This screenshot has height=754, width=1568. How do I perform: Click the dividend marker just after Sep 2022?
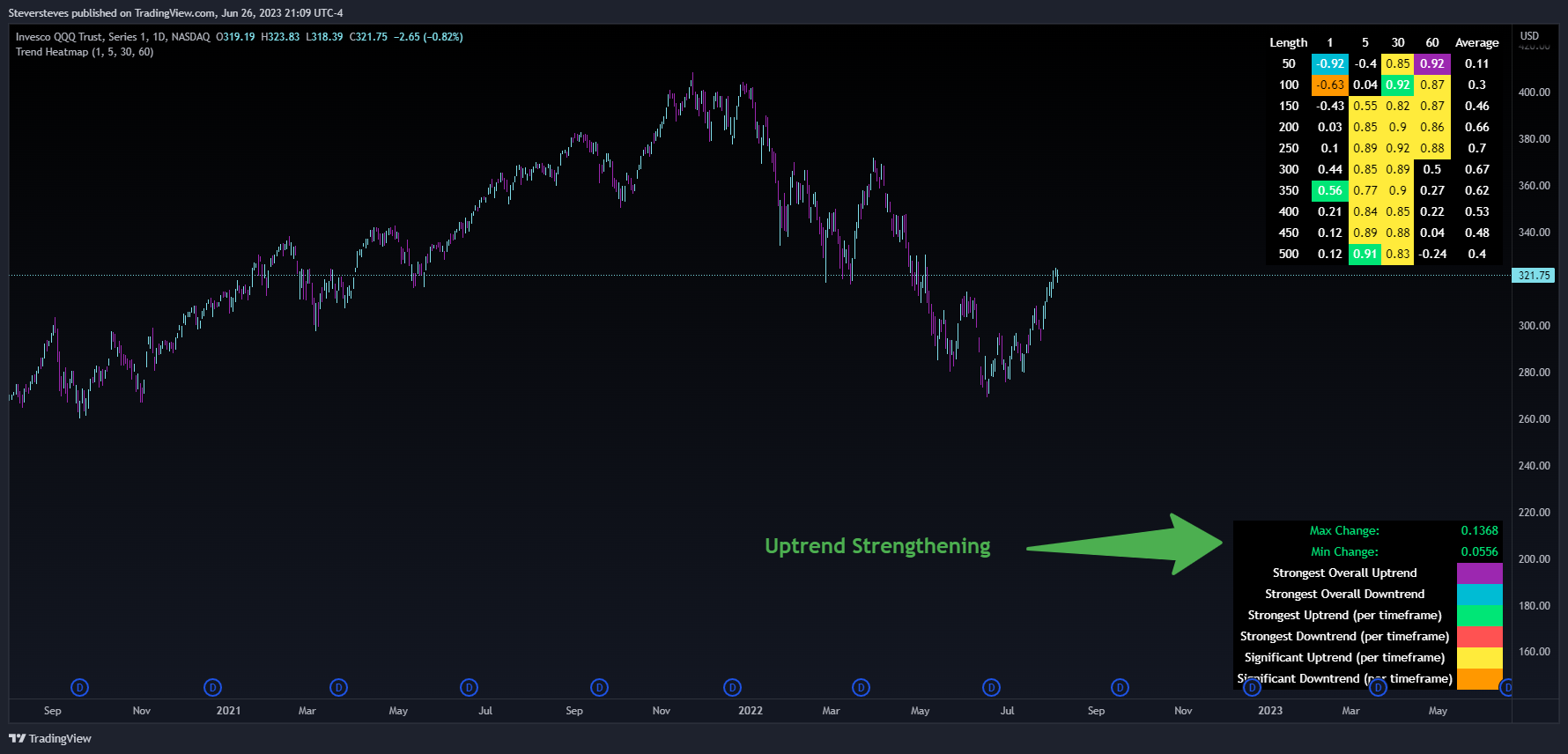pos(1120,687)
